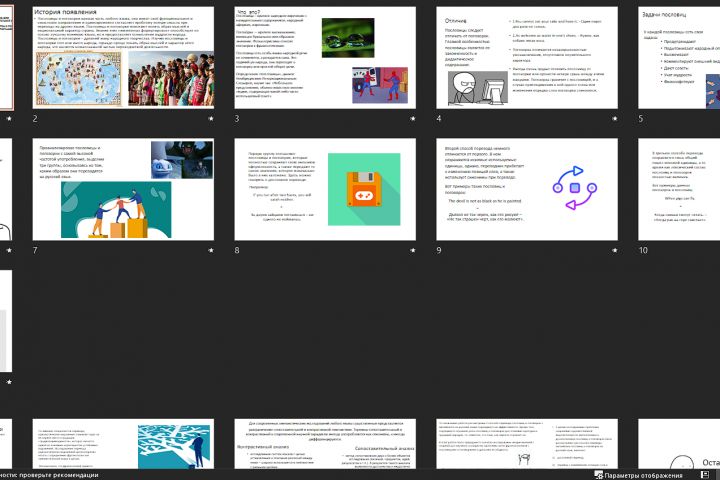Click the display settings gear icon
The width and height of the screenshot is (720, 480).
click(x=599, y=475)
